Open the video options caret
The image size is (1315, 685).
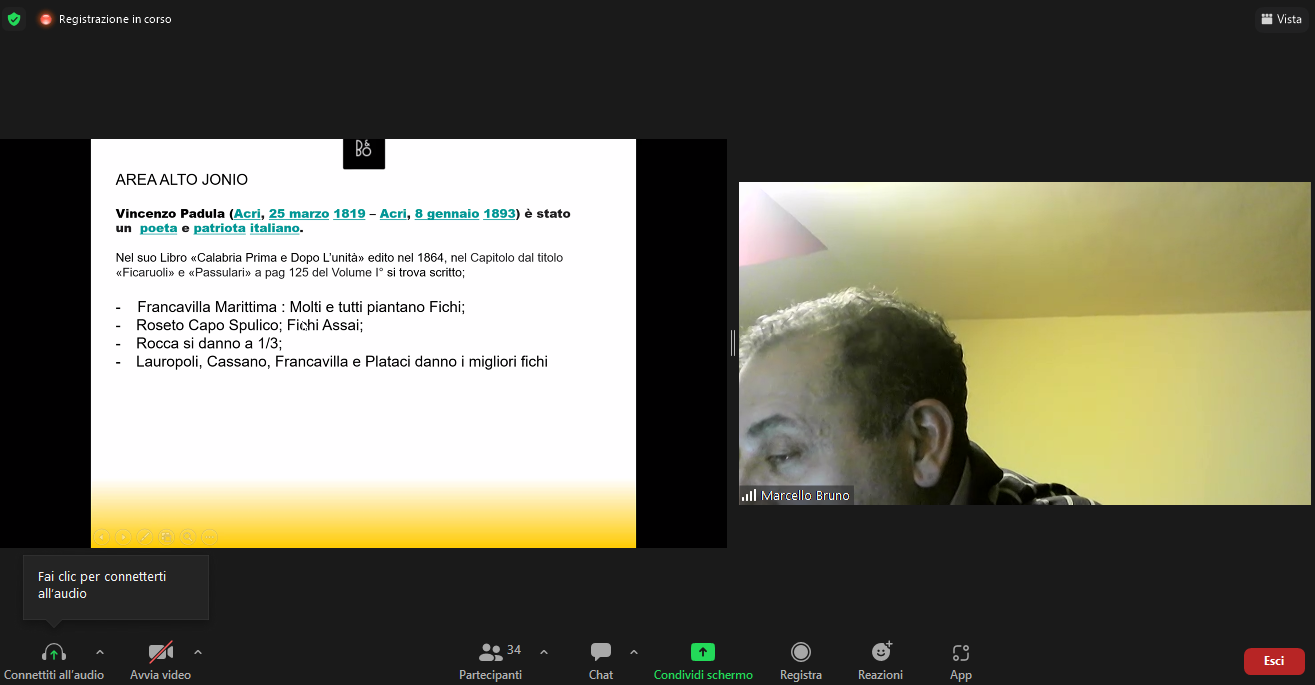click(198, 652)
